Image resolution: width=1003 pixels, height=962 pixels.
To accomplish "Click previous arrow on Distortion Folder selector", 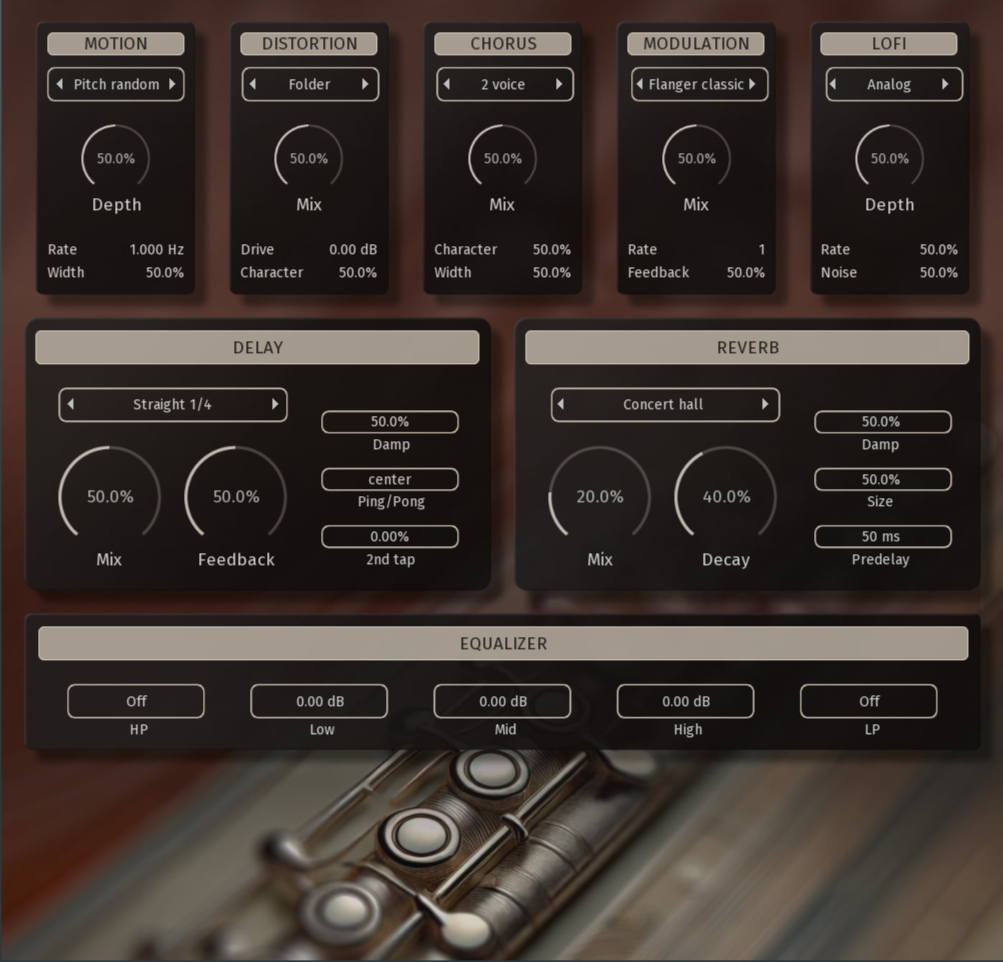I will click(253, 85).
